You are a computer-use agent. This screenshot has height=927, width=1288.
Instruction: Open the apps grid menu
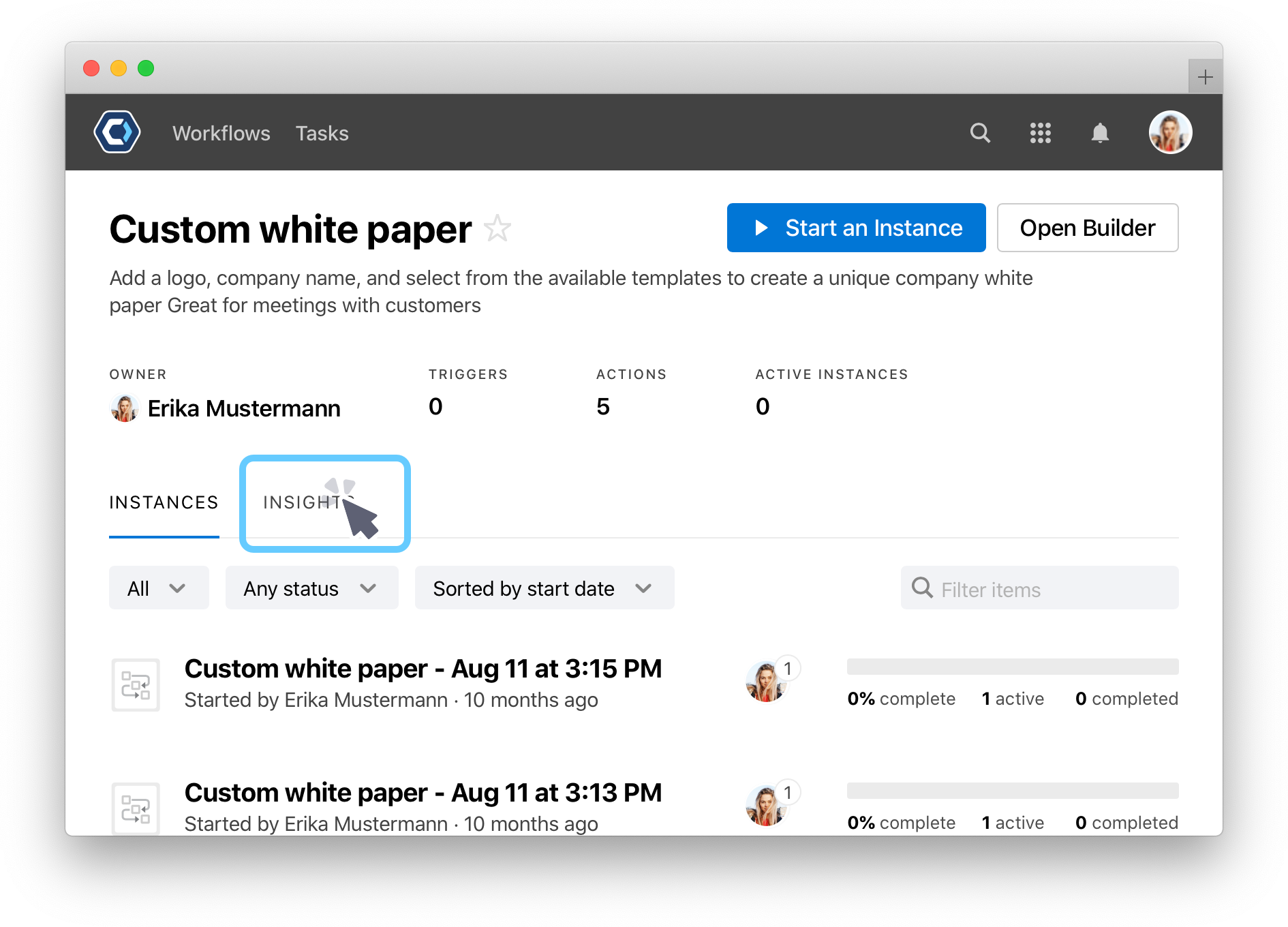point(1040,132)
